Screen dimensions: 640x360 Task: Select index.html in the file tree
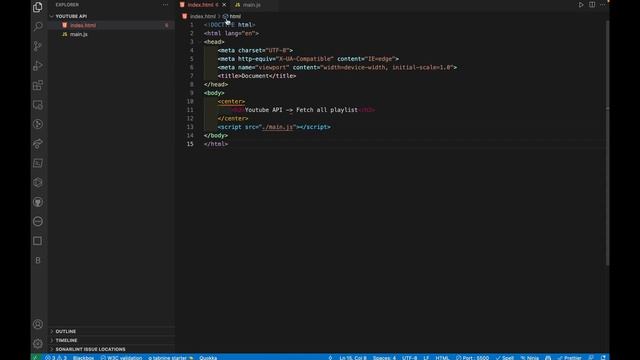[x=83, y=25]
